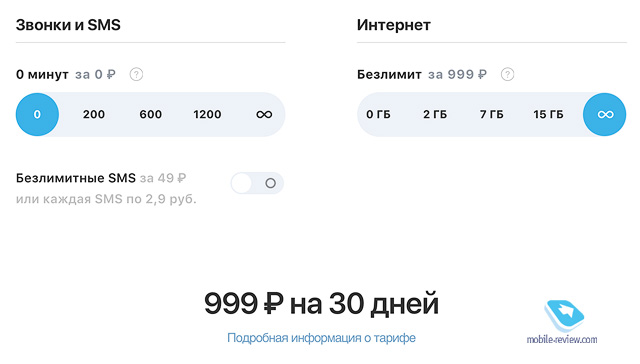Viewport: 640px width, 364px height.
Task: Select 15 ГБ internet option
Action: pyautogui.click(x=548, y=115)
